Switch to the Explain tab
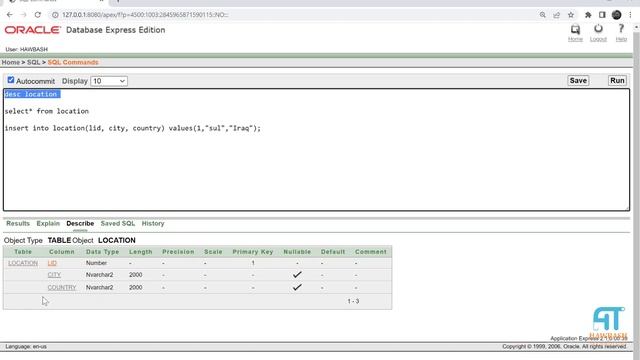The image size is (640, 360). click(48, 223)
